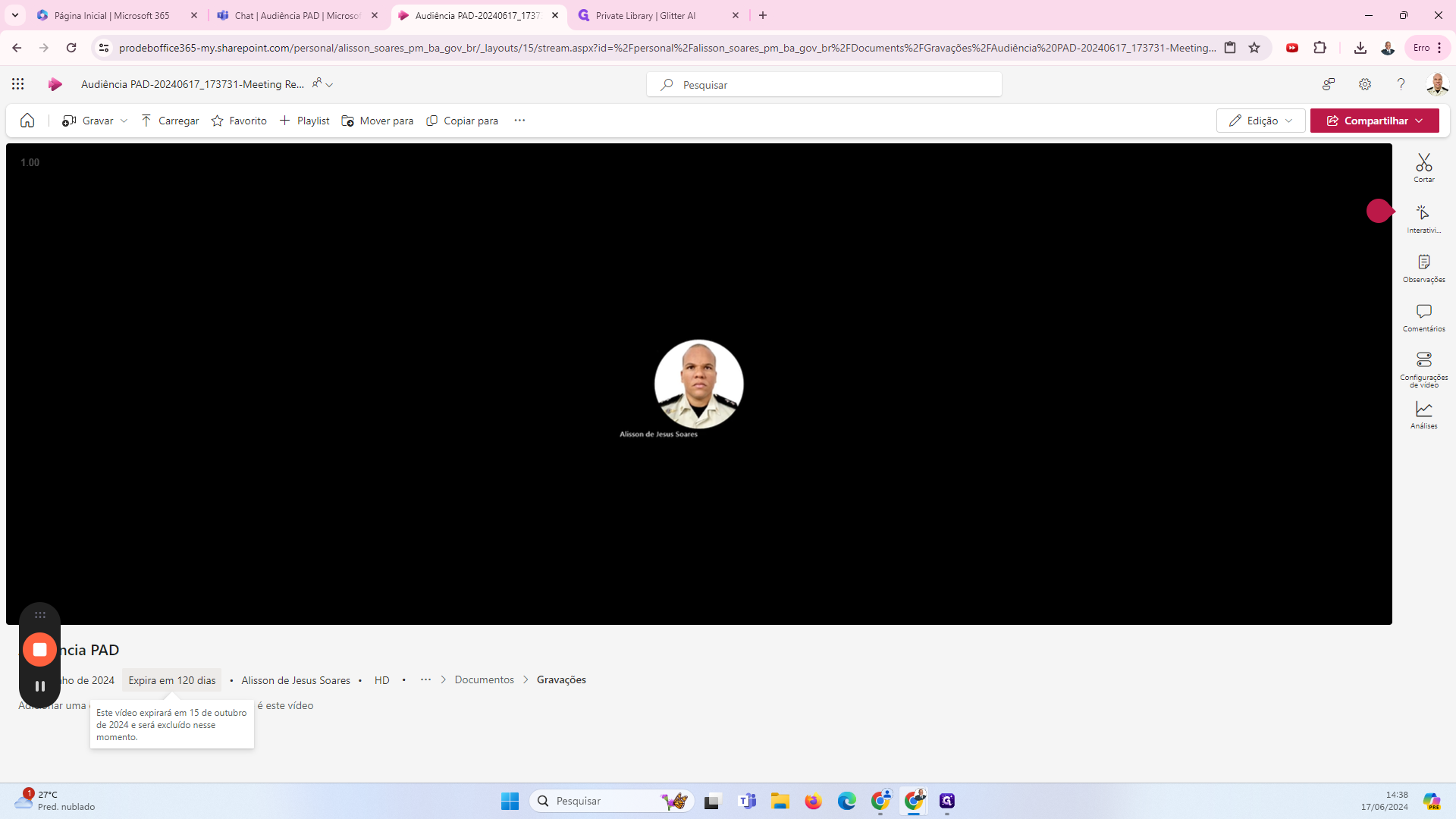The height and width of the screenshot is (819, 1456).
Task: Open weather widget in taskbar
Action: click(x=55, y=801)
